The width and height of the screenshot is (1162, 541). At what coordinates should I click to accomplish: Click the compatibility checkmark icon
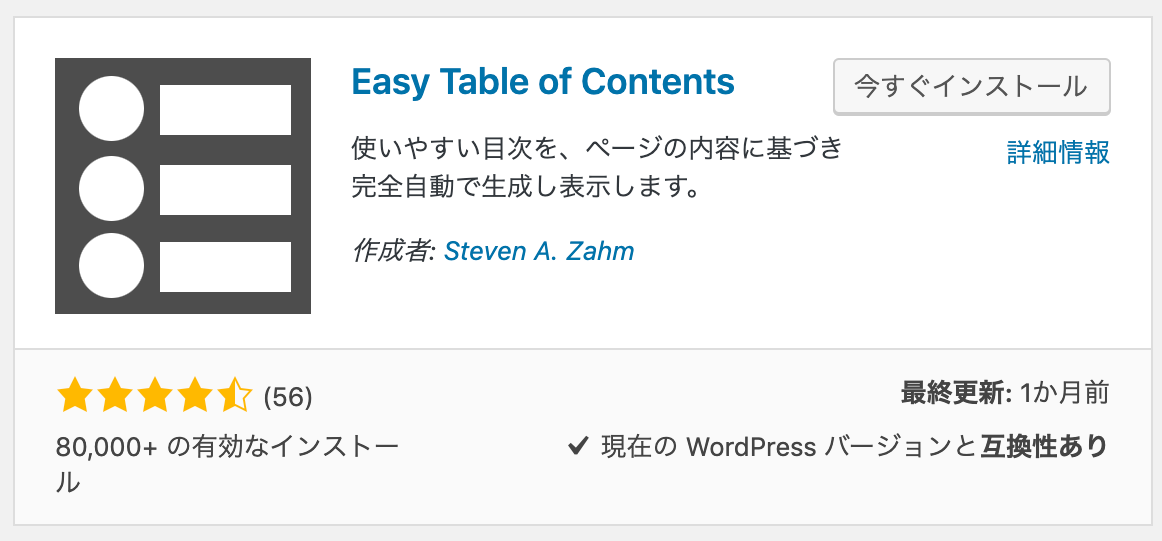click(578, 448)
